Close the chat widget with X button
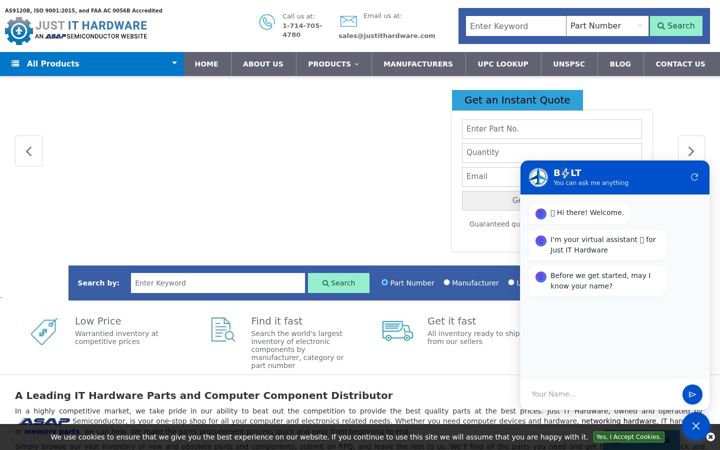The height and width of the screenshot is (450, 720). [x=696, y=426]
